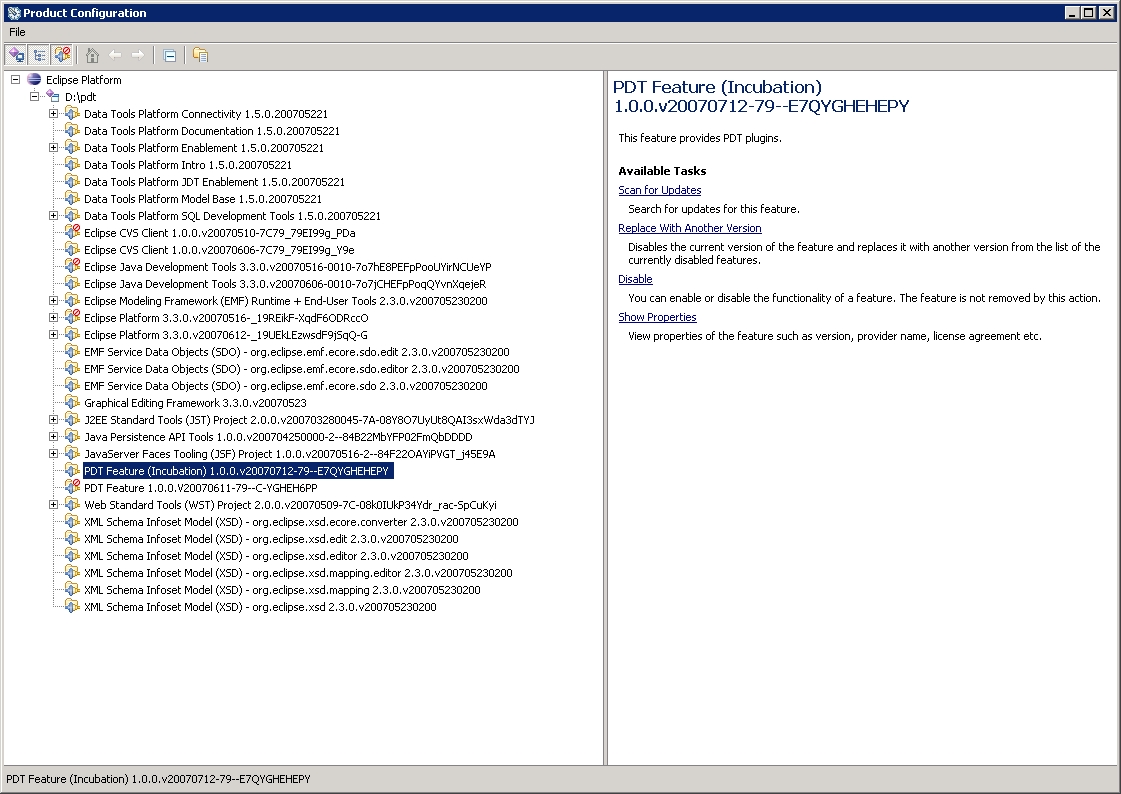Viewport: 1121px width, 794px height.
Task: Click Java Development Tools v20070606 feature icon
Action: tap(72, 284)
